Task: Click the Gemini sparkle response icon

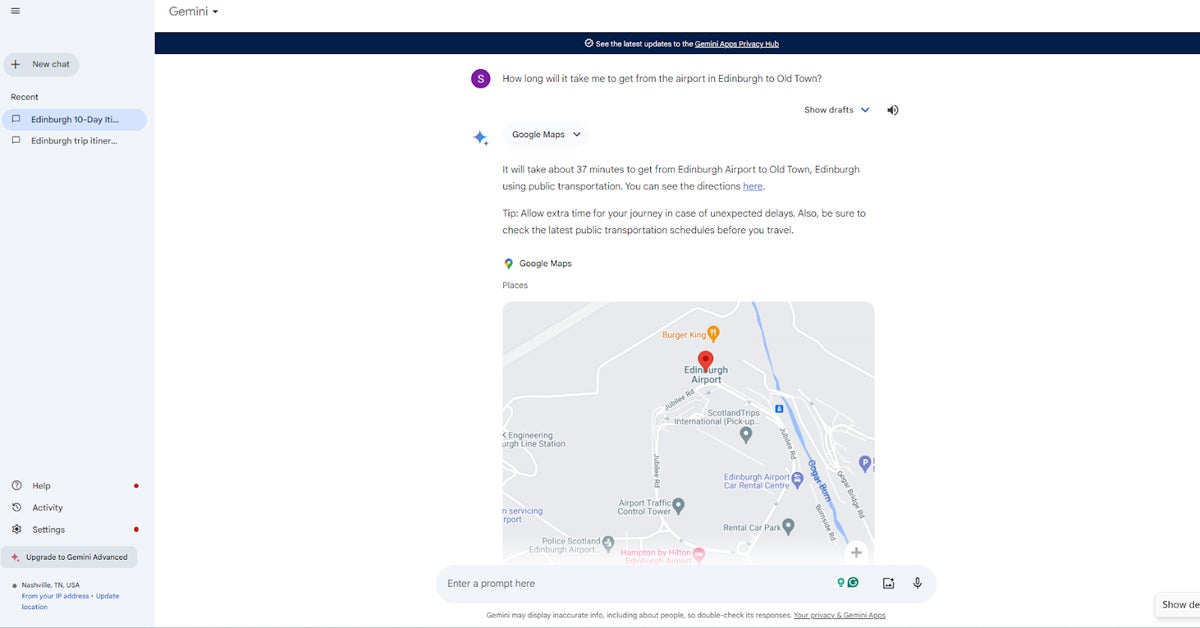Action: pos(481,138)
